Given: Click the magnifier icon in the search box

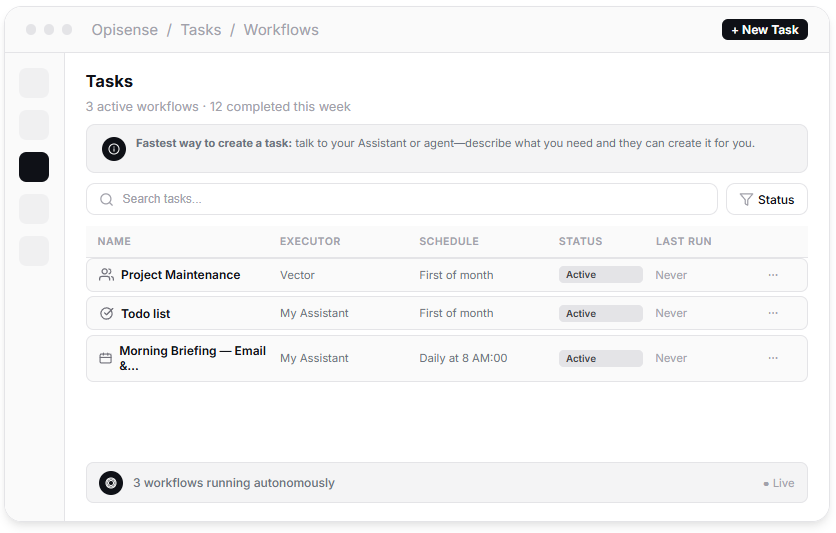Looking at the screenshot, I should click(x=107, y=200).
